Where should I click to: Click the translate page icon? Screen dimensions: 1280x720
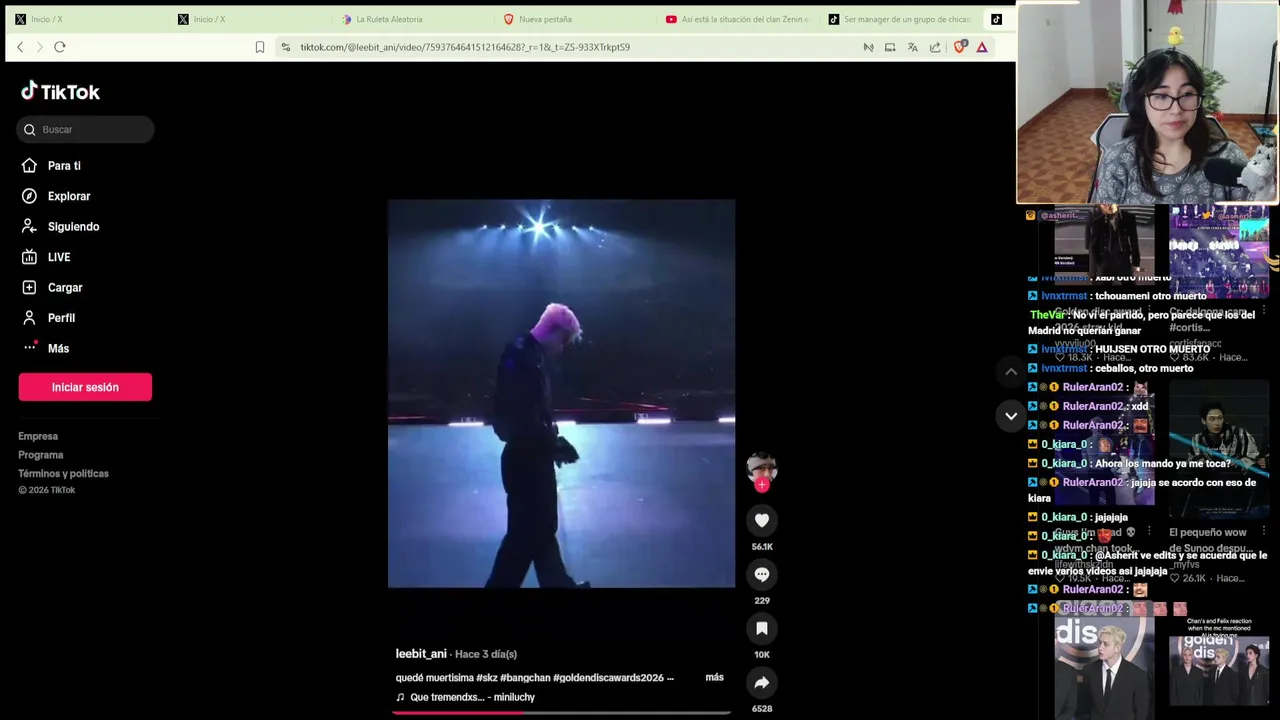[x=912, y=47]
